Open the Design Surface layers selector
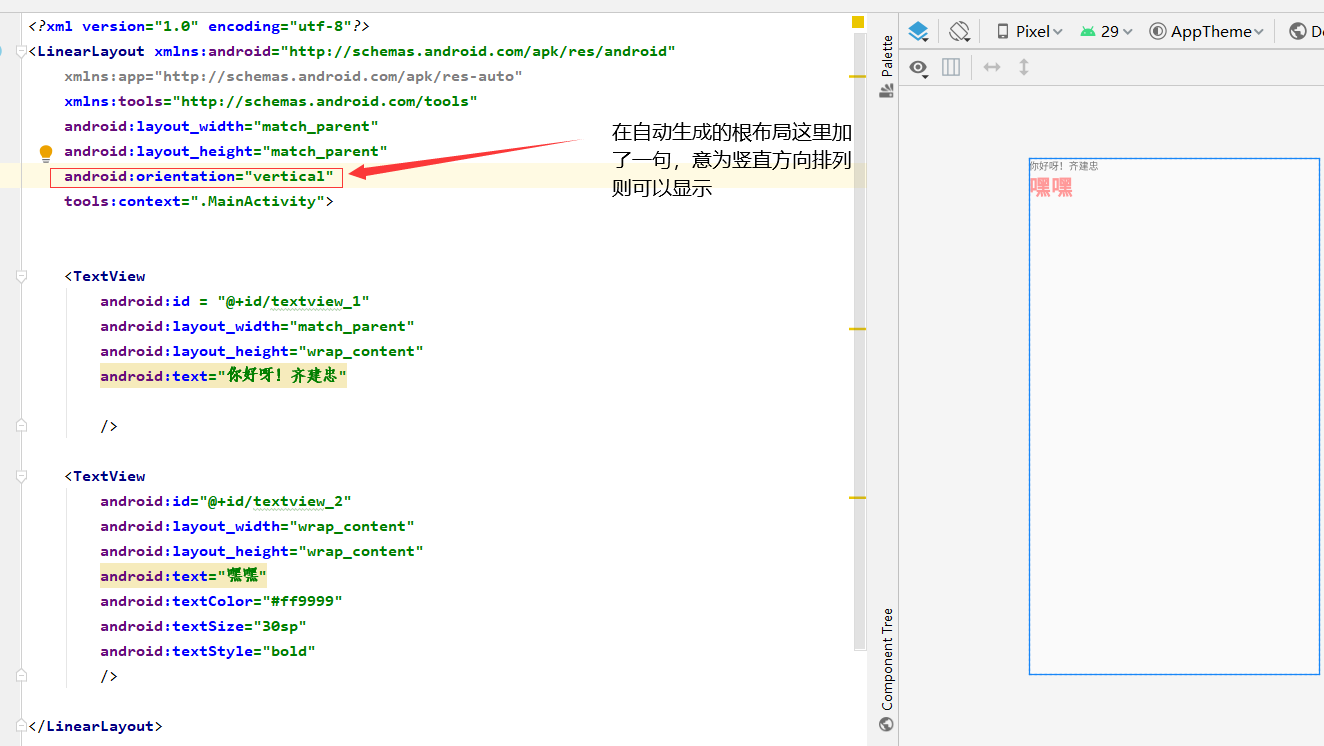1324x746 pixels. (918, 31)
